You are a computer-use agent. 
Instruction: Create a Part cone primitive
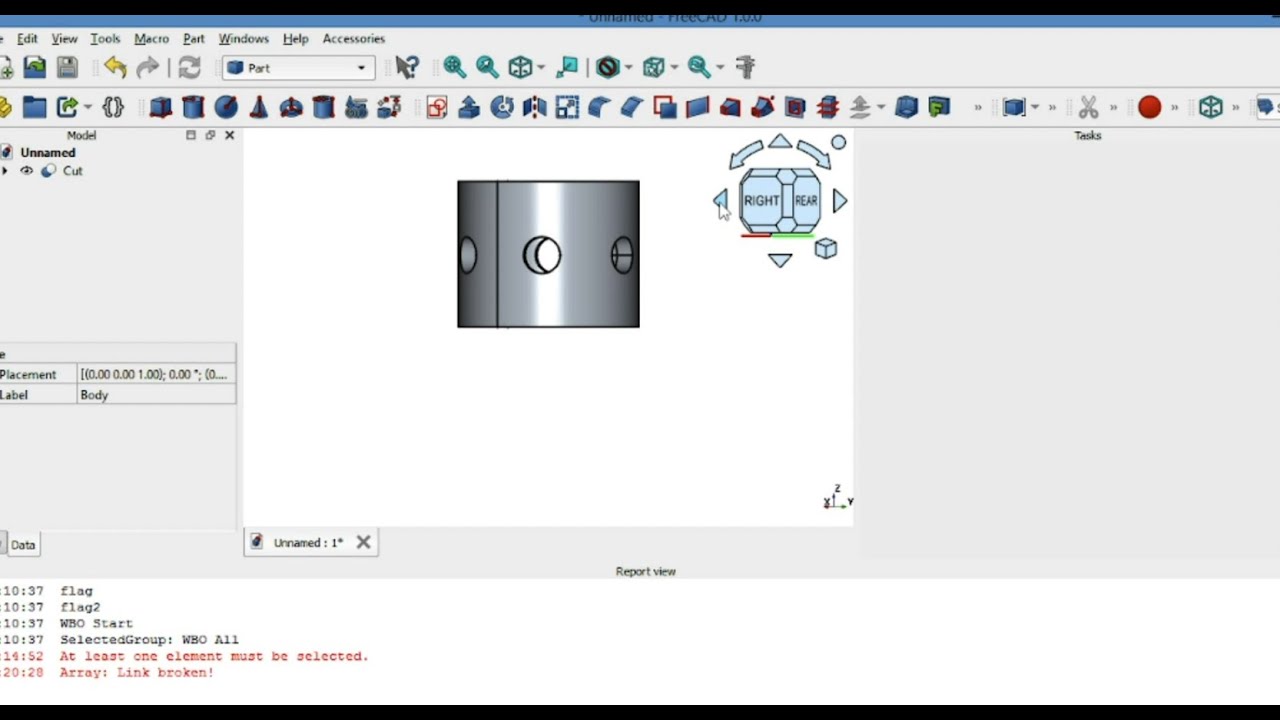click(x=258, y=107)
